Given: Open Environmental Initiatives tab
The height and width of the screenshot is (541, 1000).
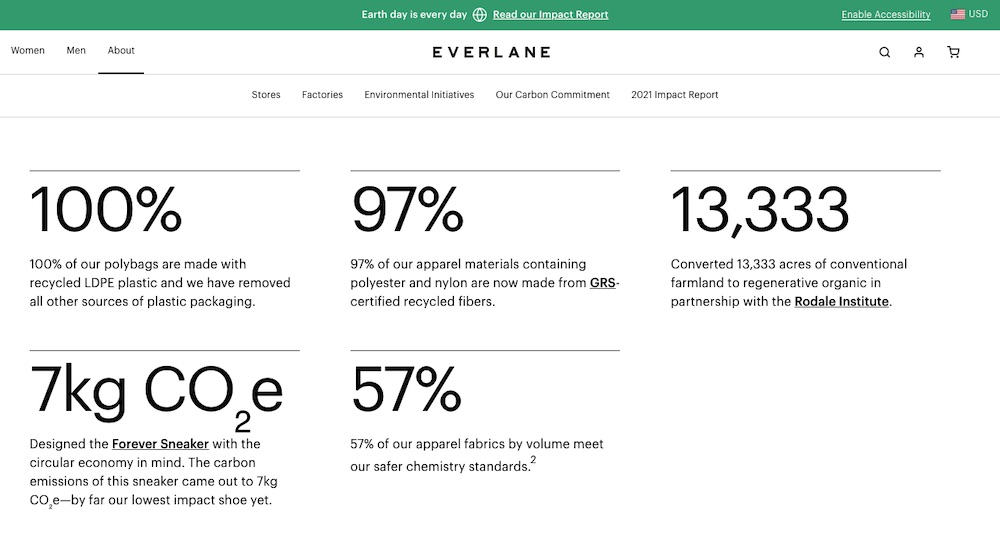Looking at the screenshot, I should coord(419,94).
